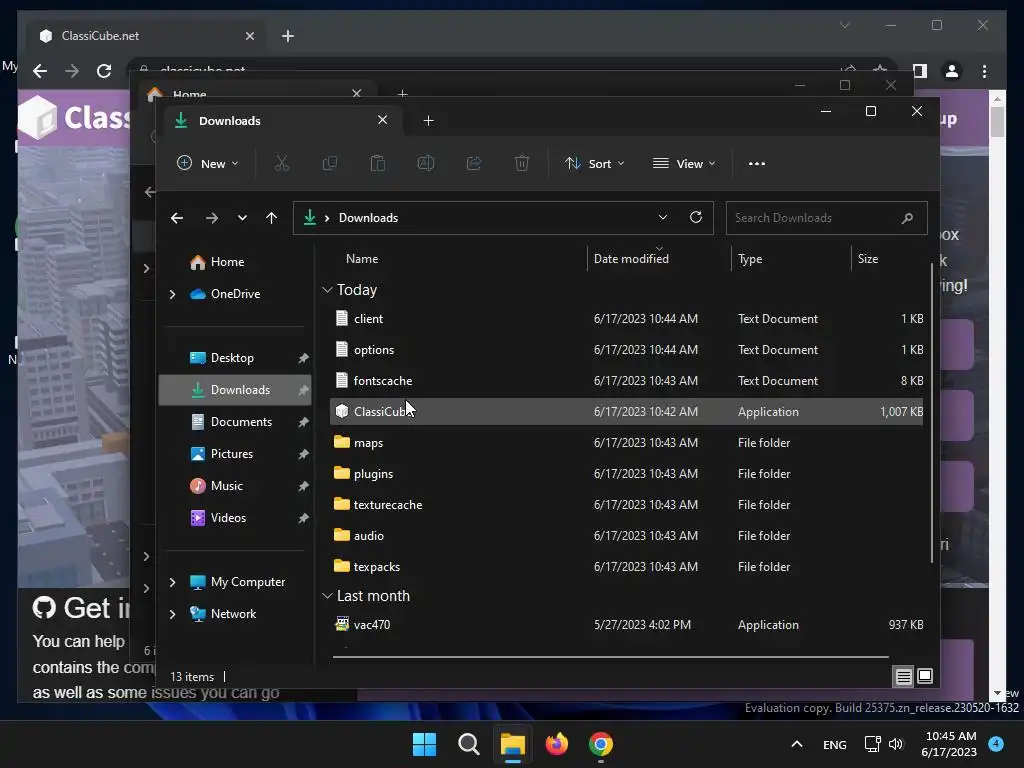Open Pictures in navigation pane

(x=232, y=454)
